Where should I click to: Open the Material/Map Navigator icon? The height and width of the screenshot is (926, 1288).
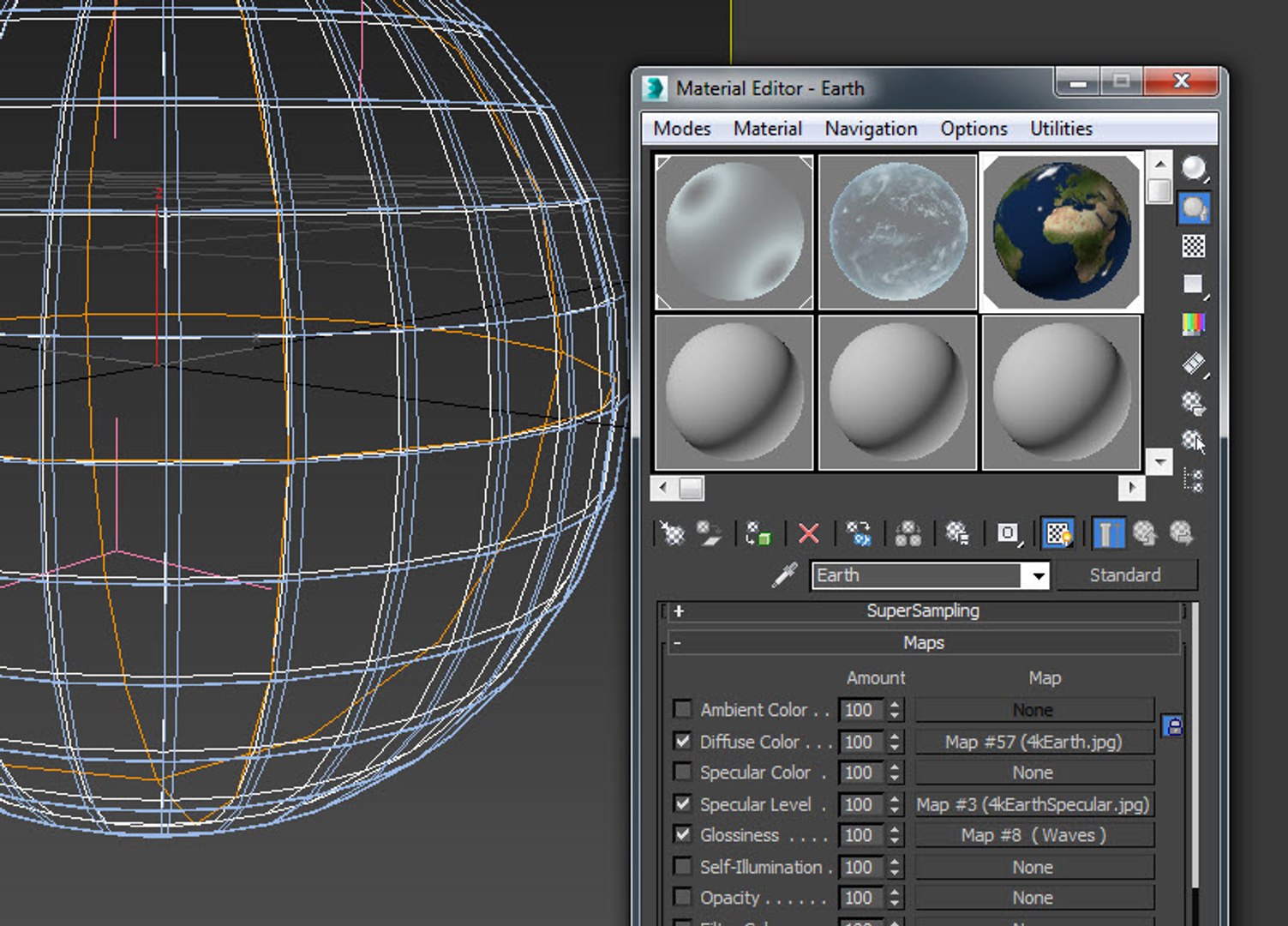tap(1194, 480)
